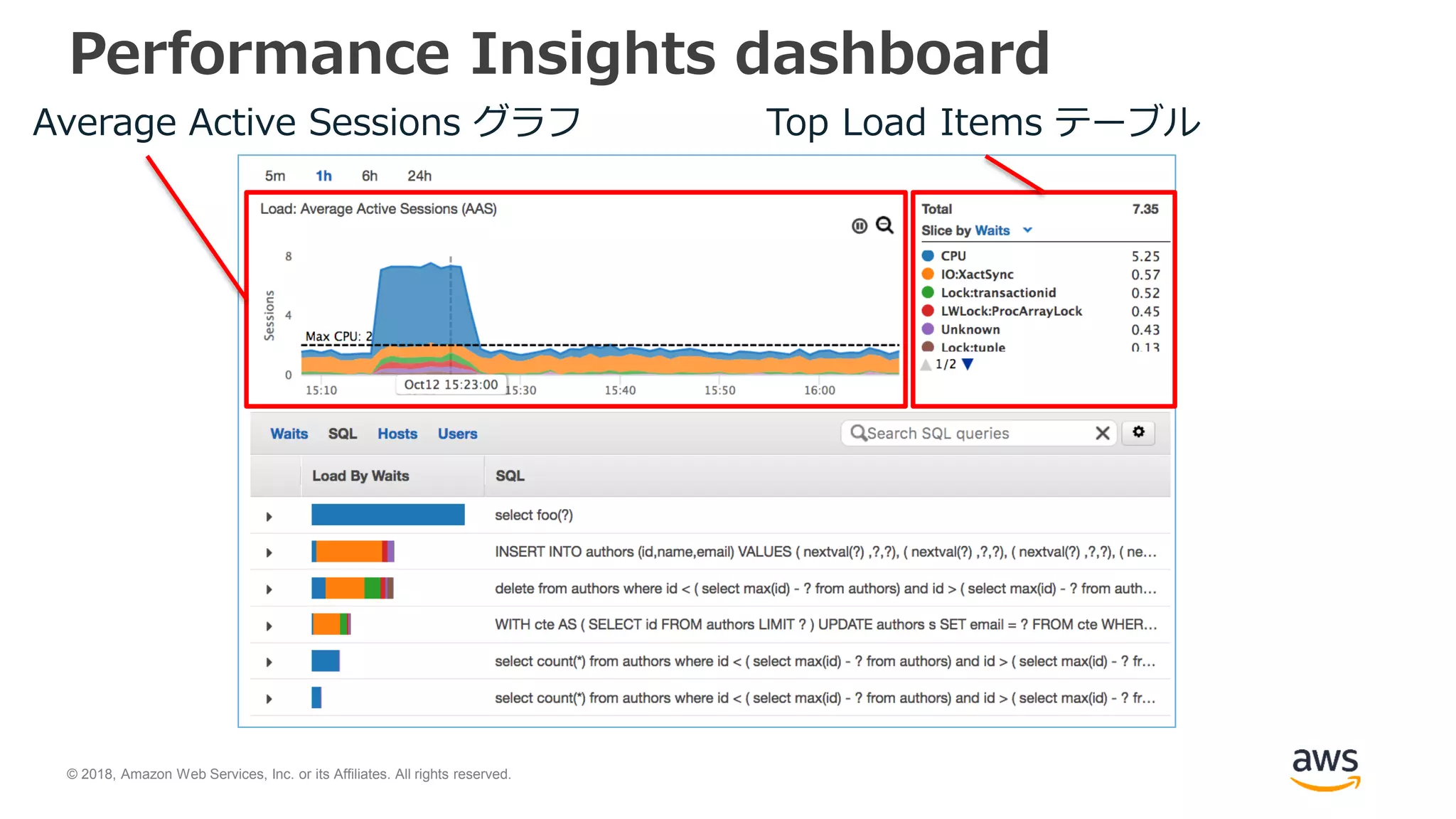Pause the load chart auto-refresh
The width and height of the screenshot is (1456, 819).
pos(860,226)
